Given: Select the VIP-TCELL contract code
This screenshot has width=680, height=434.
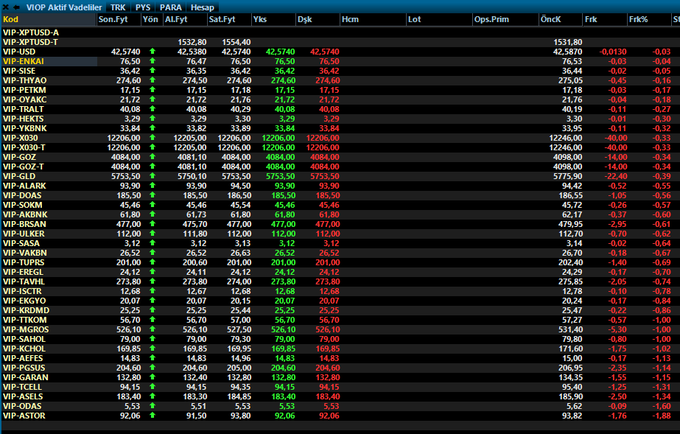Looking at the screenshot, I should coord(23,387).
